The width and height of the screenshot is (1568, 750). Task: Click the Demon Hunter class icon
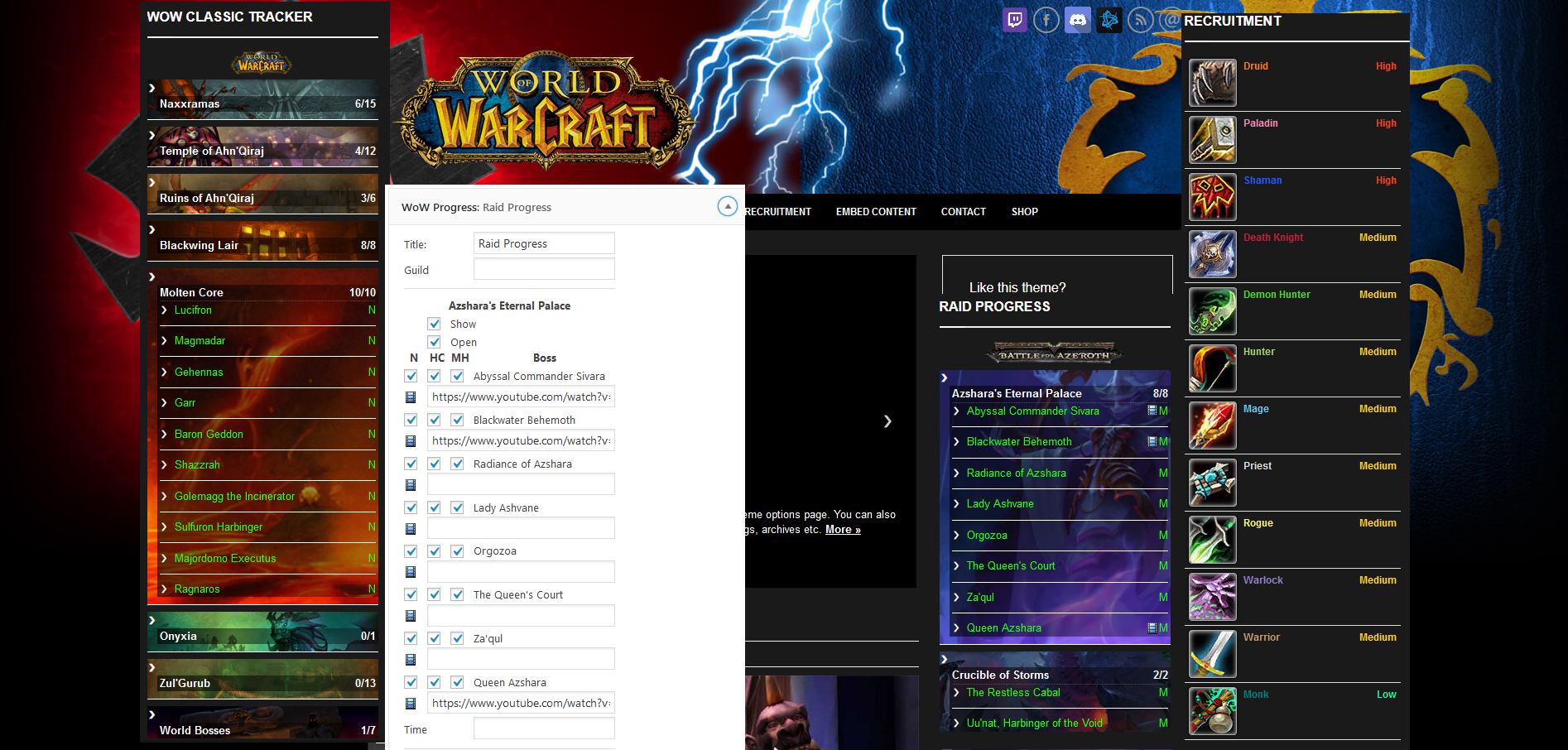(1213, 311)
